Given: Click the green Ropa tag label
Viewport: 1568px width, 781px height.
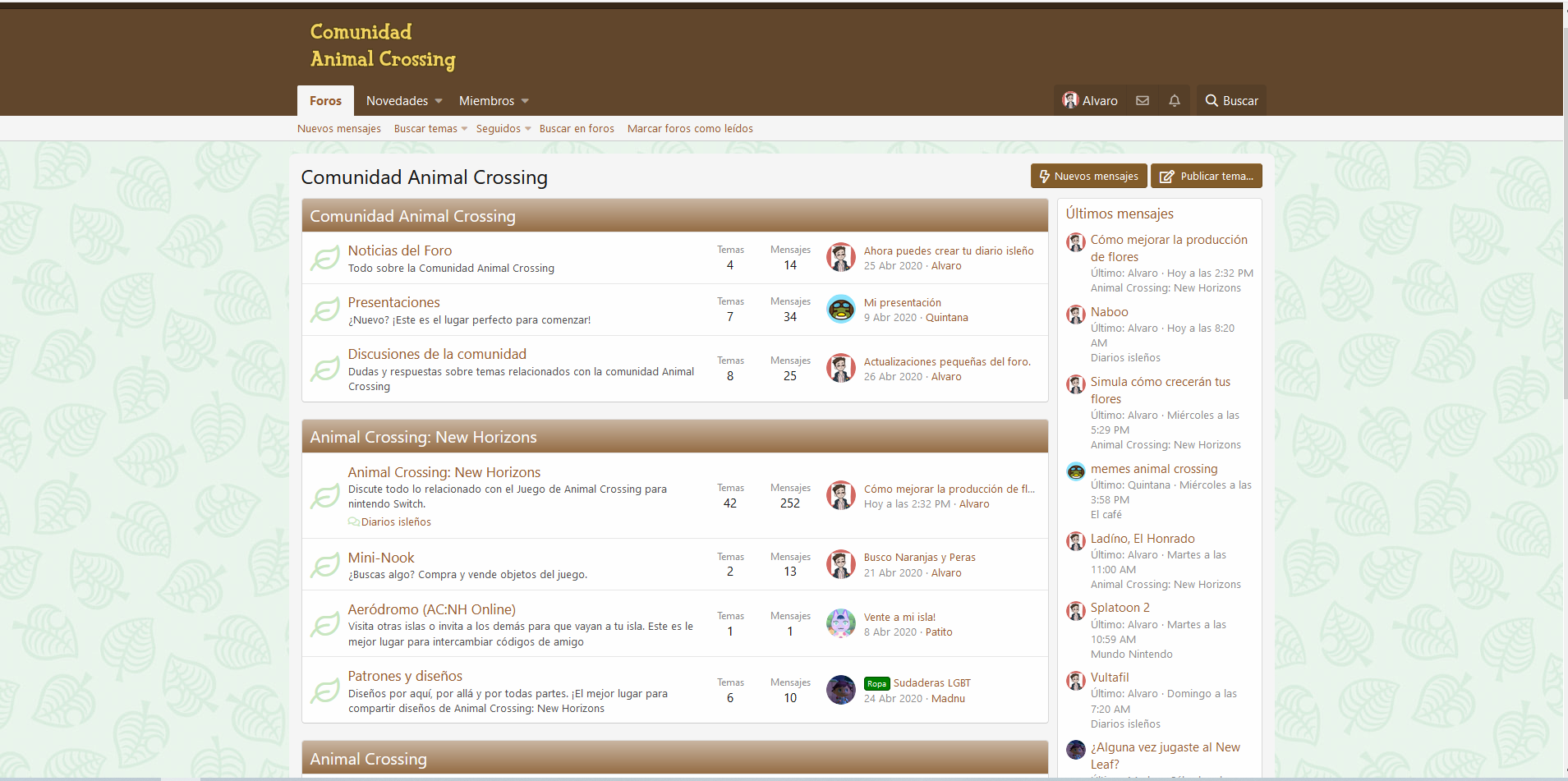Looking at the screenshot, I should click(x=876, y=683).
